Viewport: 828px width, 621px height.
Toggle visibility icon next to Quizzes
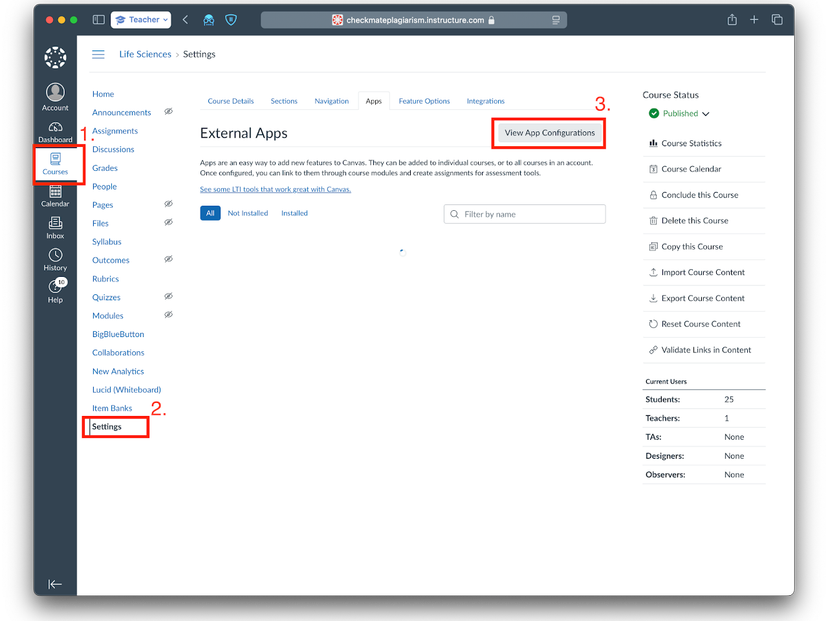coord(167,297)
